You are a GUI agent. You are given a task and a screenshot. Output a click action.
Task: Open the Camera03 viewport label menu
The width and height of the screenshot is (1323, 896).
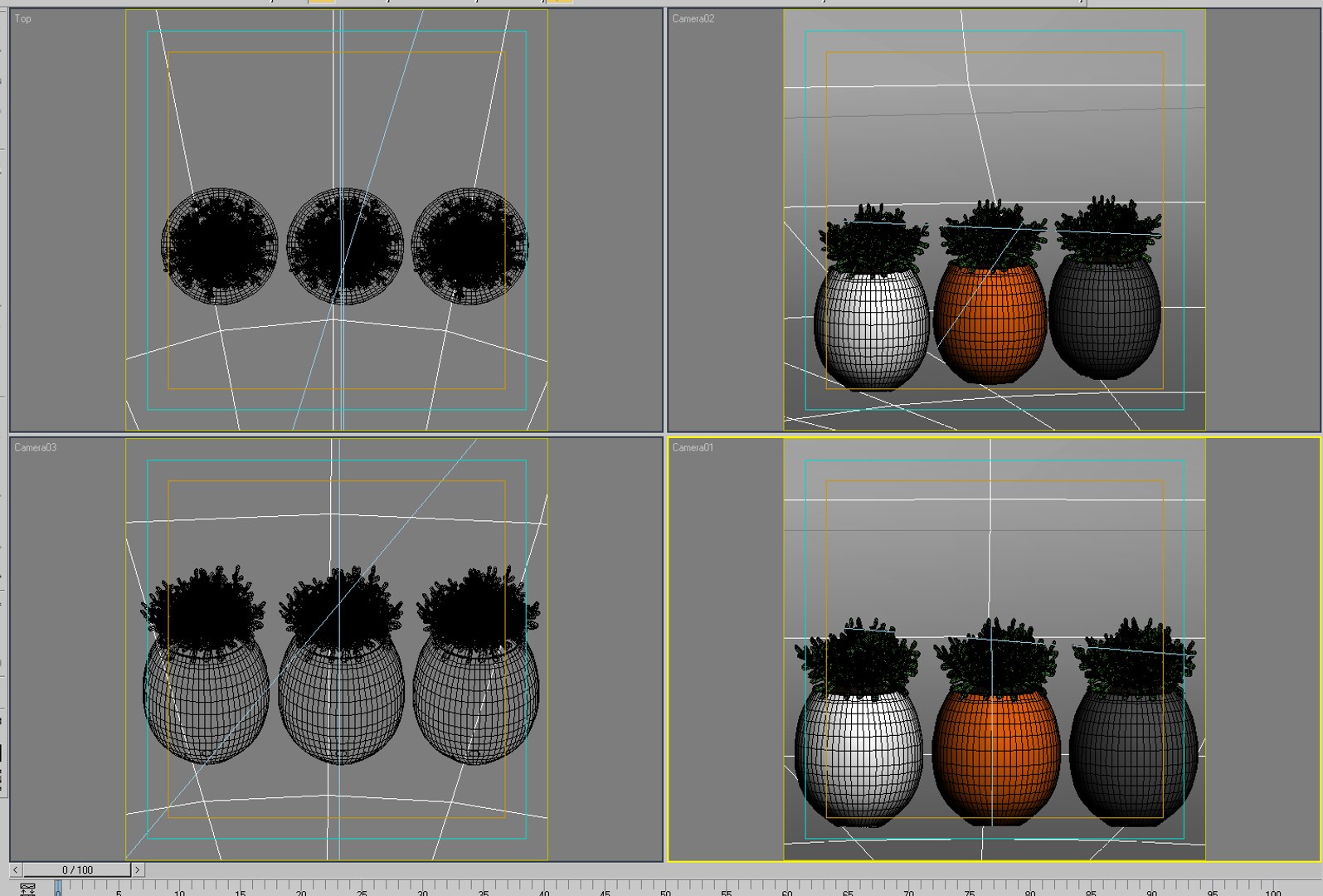pos(36,447)
